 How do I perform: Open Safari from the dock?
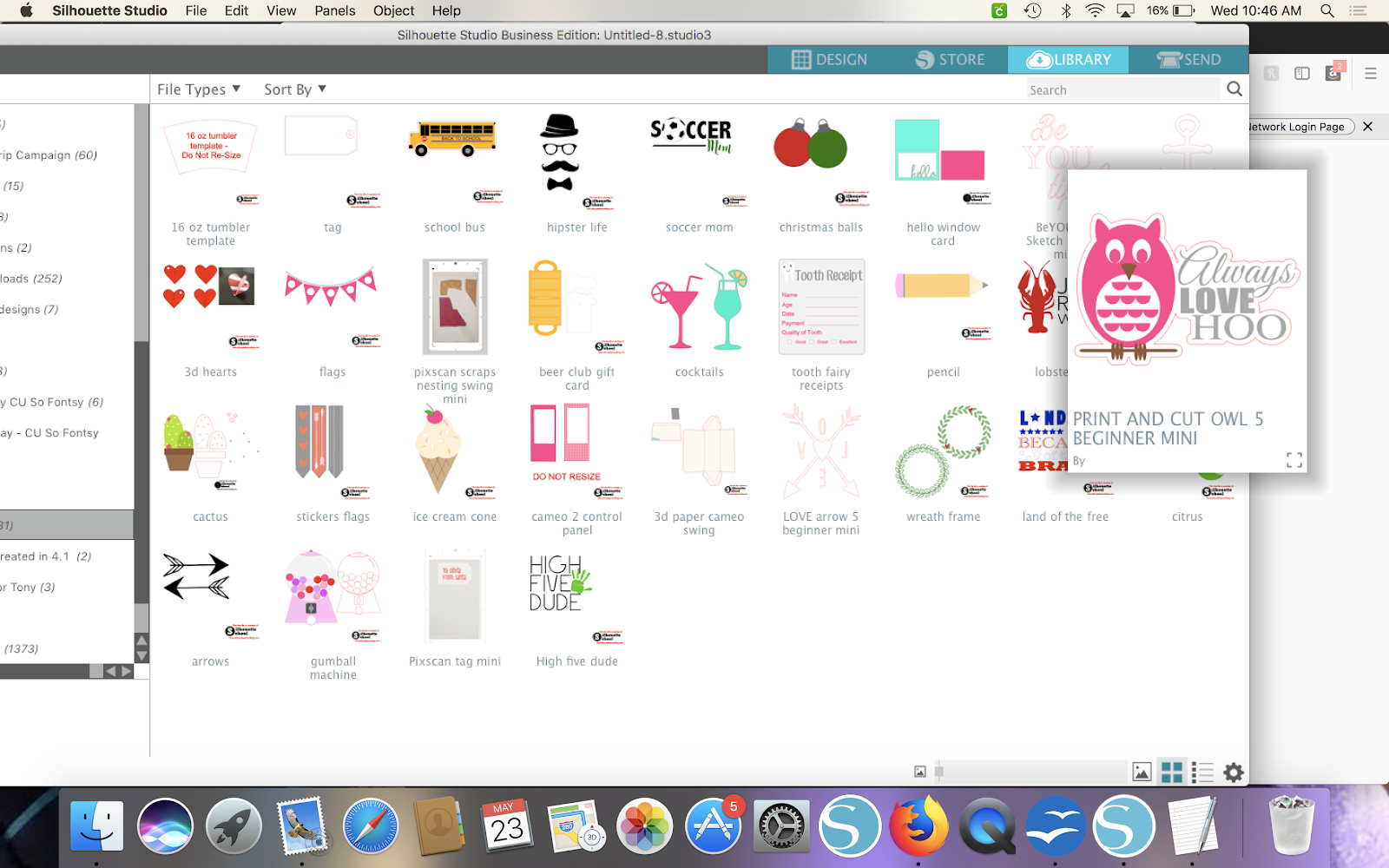pyautogui.click(x=371, y=825)
